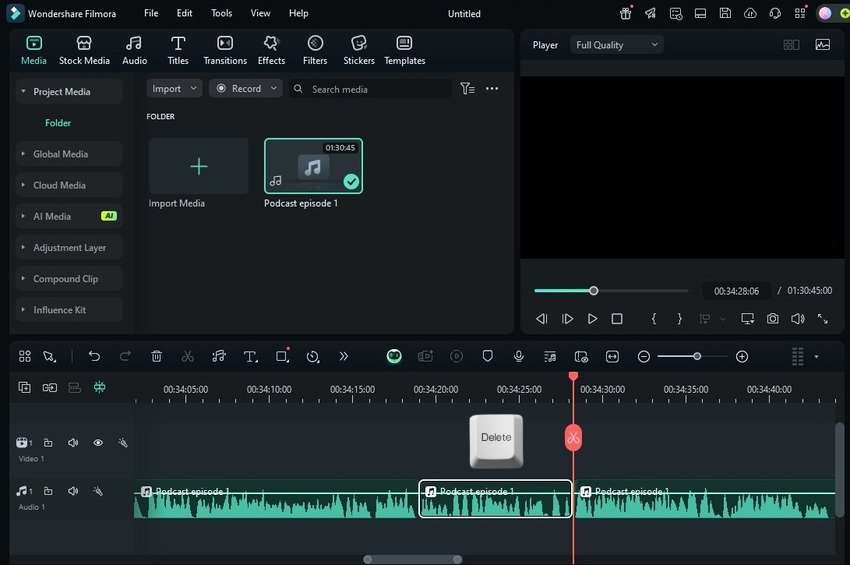This screenshot has width=850, height=565.
Task: Mute the Audio 1 track
Action: pyautogui.click(x=73, y=491)
